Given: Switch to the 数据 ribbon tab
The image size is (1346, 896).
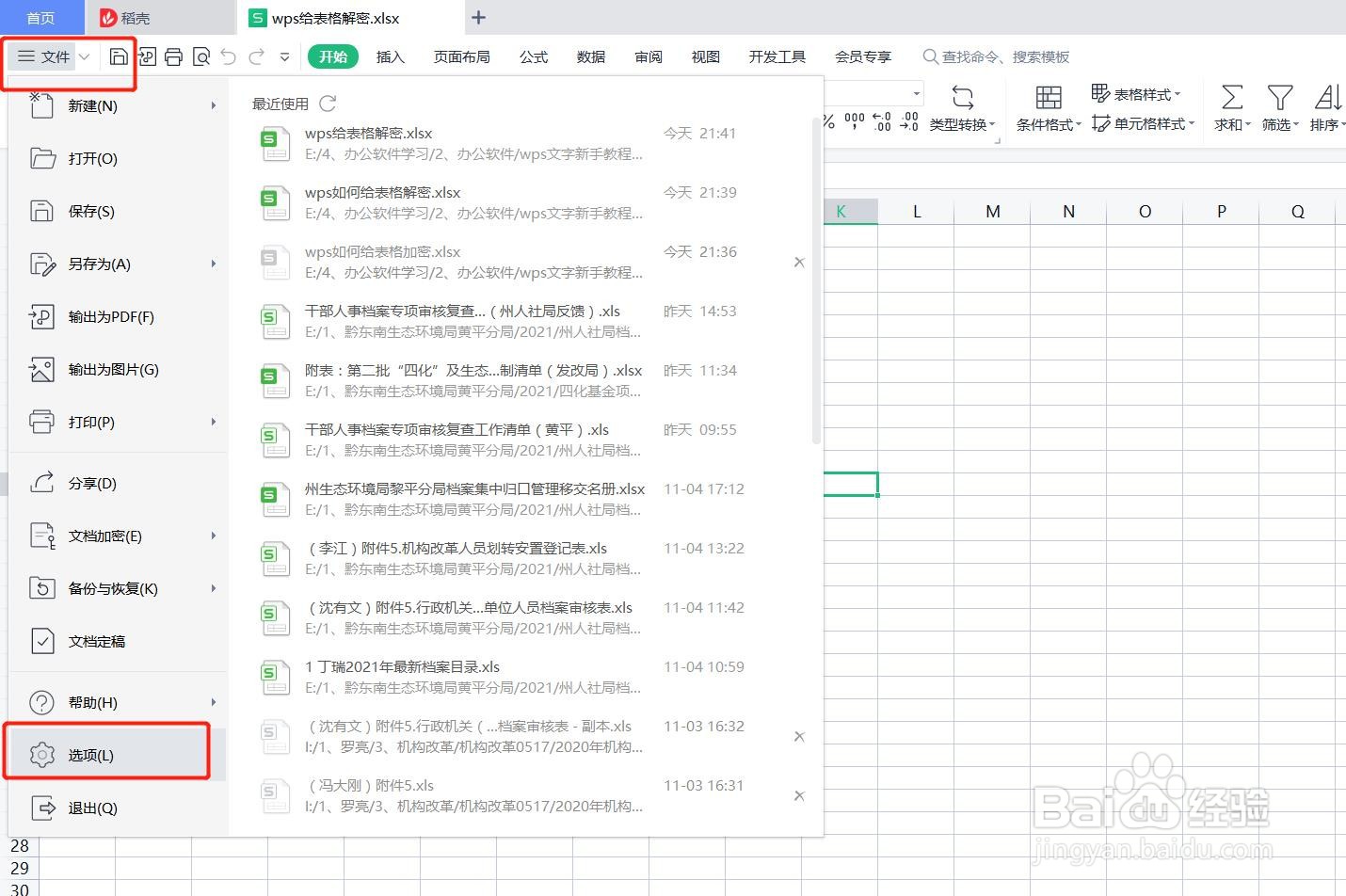Looking at the screenshot, I should tap(591, 56).
